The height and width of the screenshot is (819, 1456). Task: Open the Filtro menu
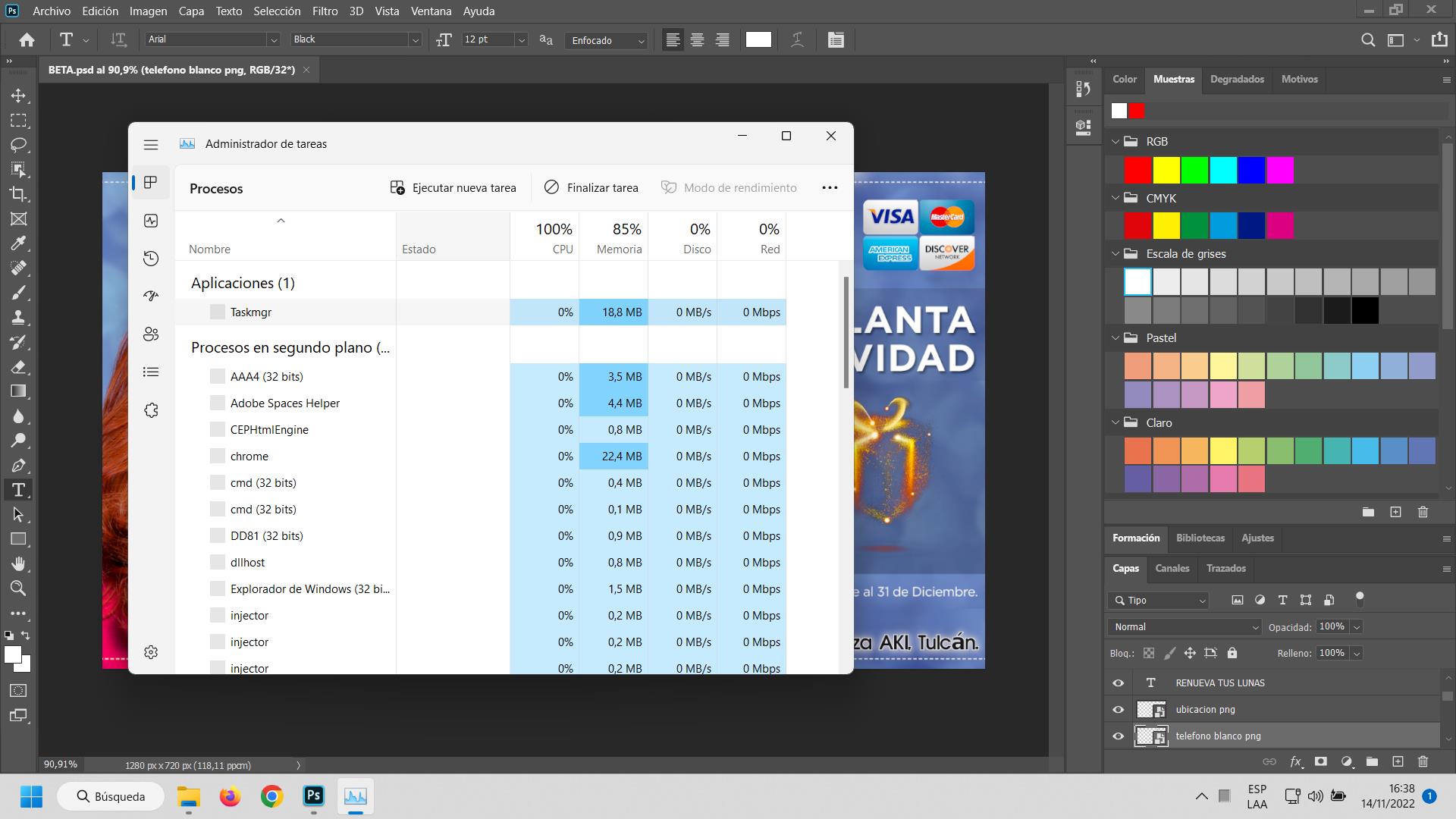(x=325, y=11)
